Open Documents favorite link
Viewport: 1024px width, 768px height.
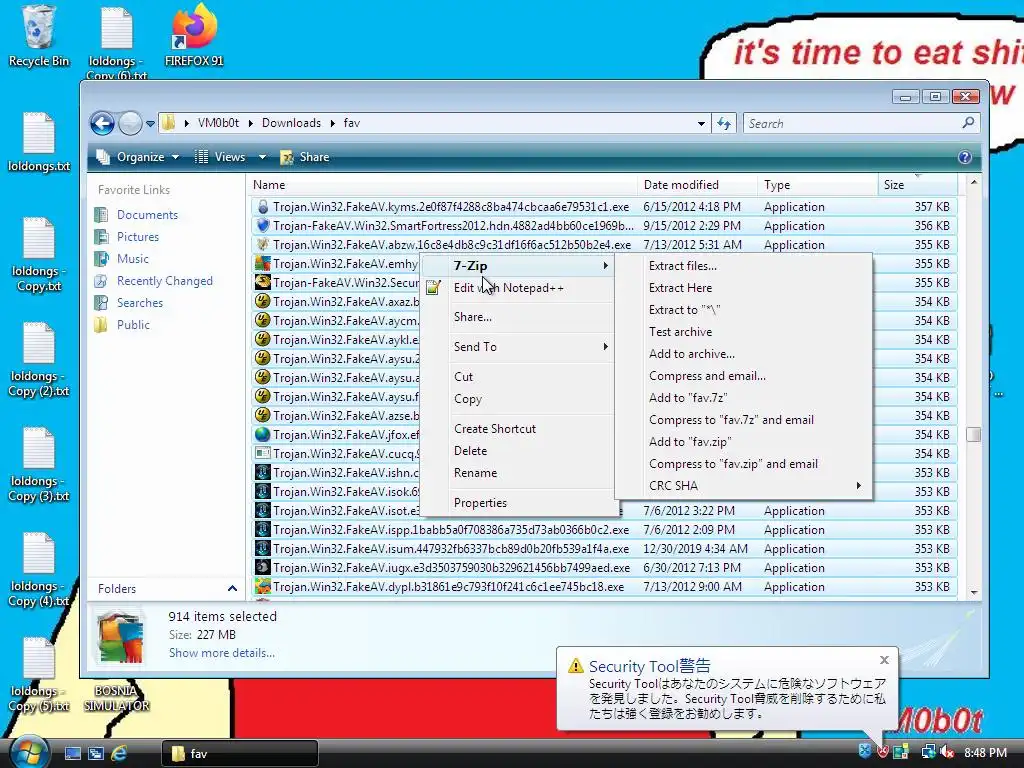click(147, 215)
